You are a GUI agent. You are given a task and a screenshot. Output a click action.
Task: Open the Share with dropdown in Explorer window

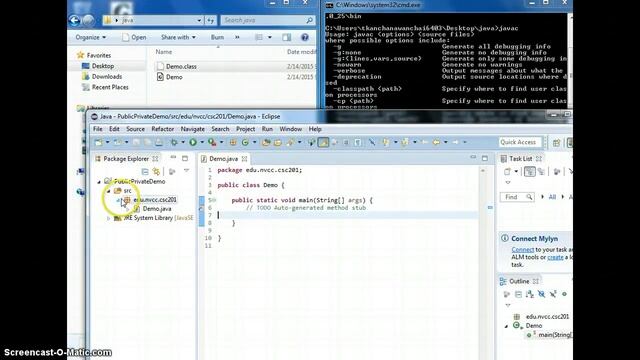coord(178,37)
